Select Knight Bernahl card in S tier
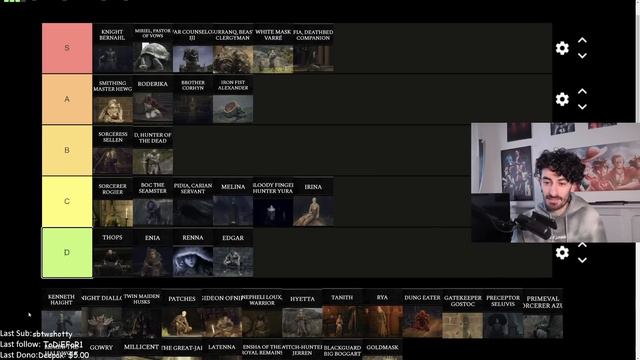Screen dimensions: 640x360 [113, 48]
